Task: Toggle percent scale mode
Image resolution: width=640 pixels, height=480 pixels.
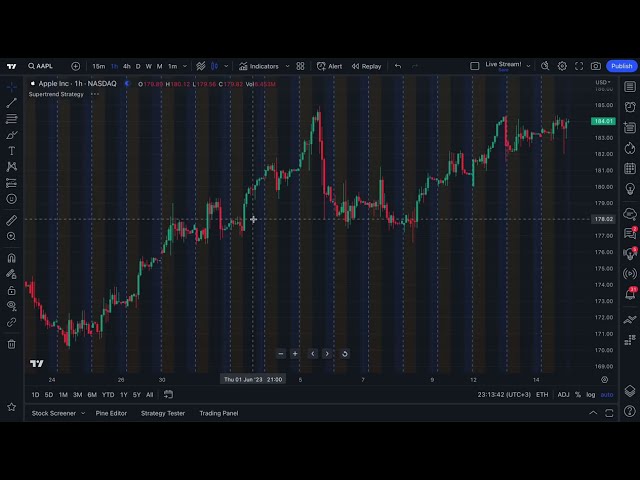Action: click(x=578, y=395)
